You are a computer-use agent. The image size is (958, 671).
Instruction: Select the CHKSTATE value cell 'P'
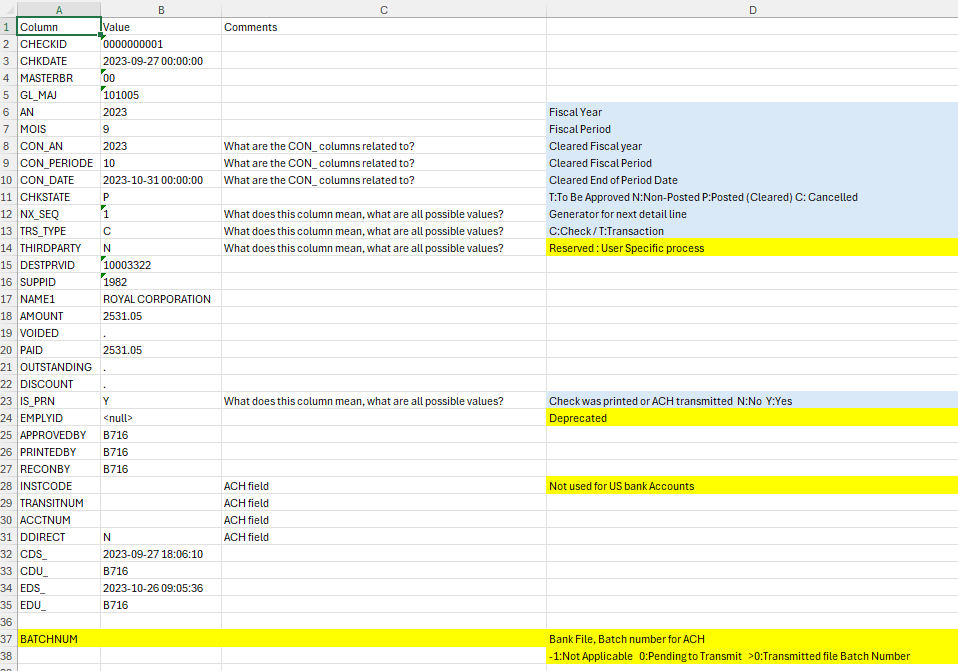coord(160,197)
